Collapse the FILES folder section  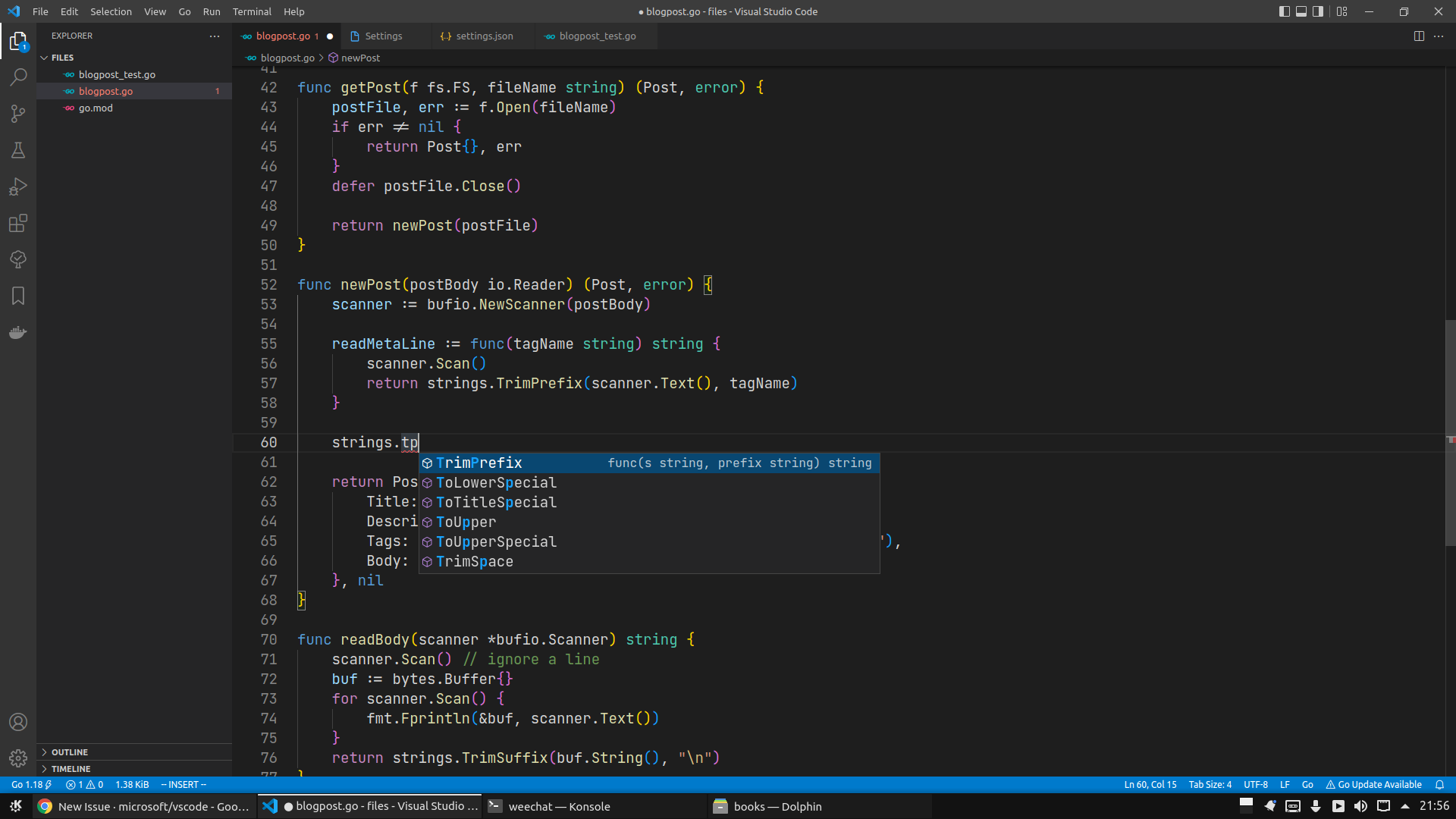pyautogui.click(x=134, y=58)
